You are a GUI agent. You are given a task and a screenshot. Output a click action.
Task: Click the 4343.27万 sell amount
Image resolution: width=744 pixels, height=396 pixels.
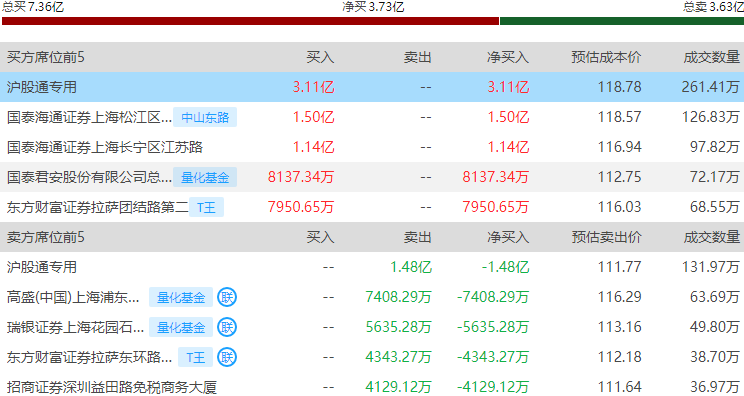[x=399, y=357]
